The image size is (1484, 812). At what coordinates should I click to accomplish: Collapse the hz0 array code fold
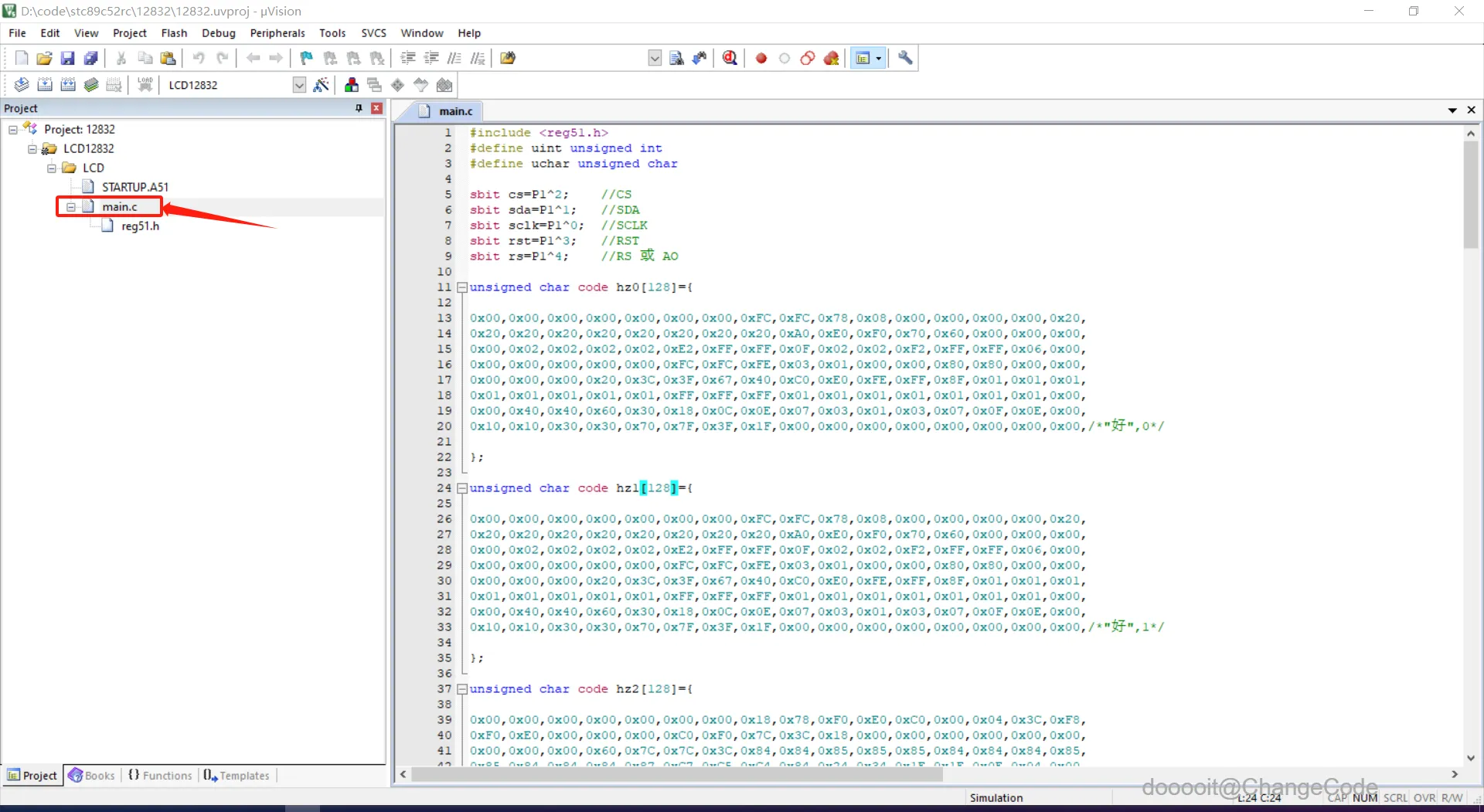tap(462, 287)
